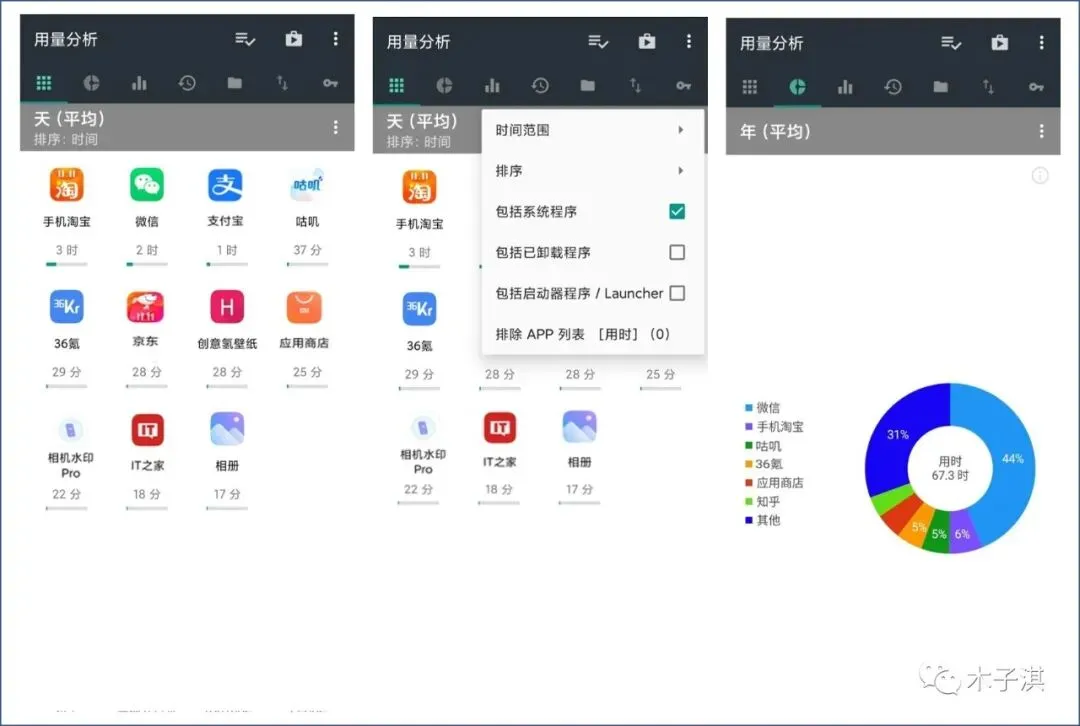Screen dimensions: 1080x726
Task: Click the 微信 legend entry
Action: pos(762,407)
